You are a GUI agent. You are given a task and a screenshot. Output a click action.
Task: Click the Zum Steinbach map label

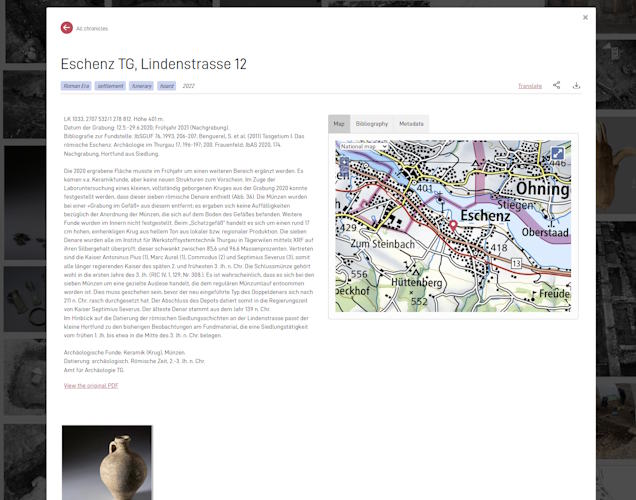tap(382, 244)
